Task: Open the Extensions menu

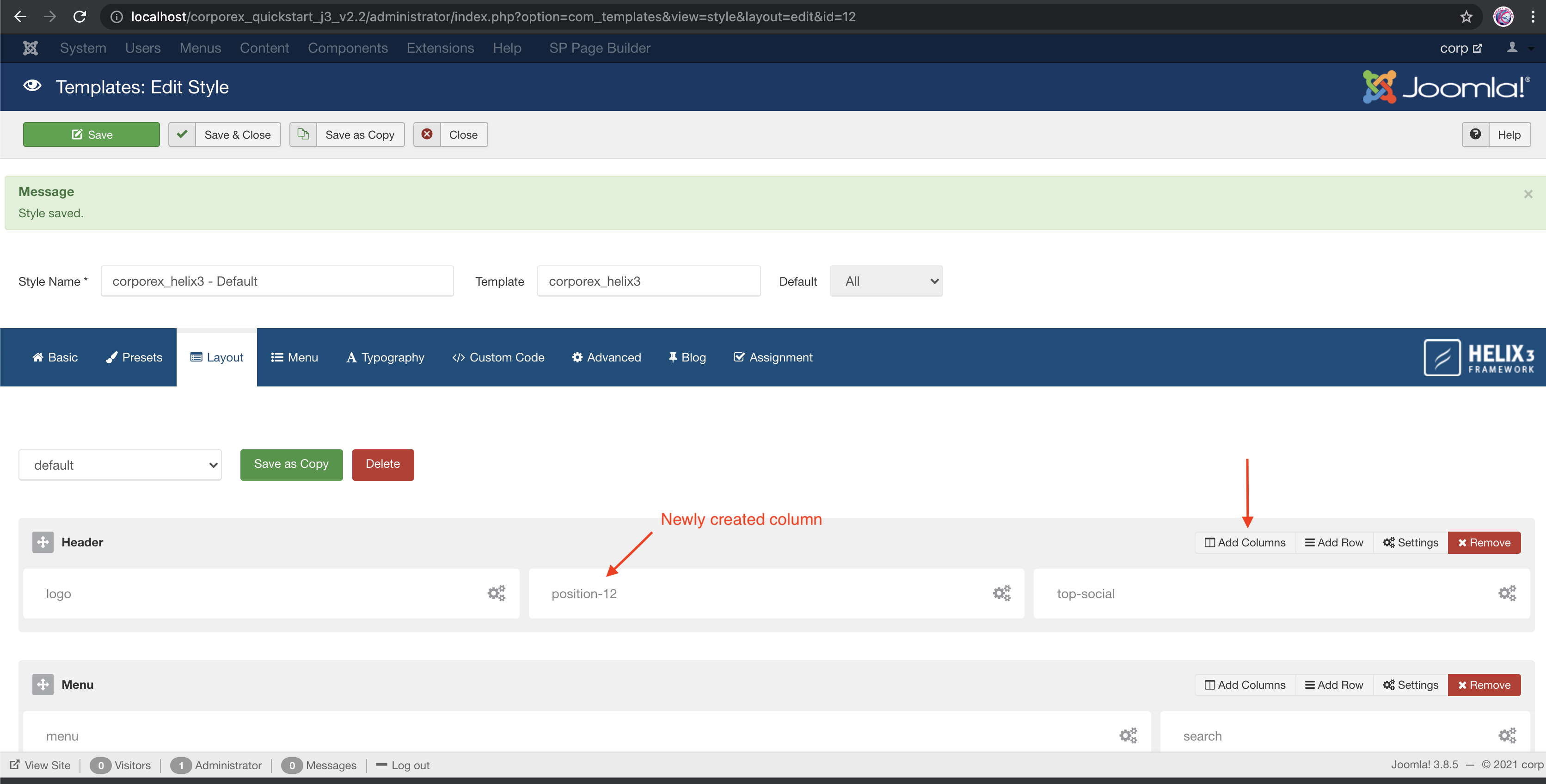Action: click(x=440, y=48)
